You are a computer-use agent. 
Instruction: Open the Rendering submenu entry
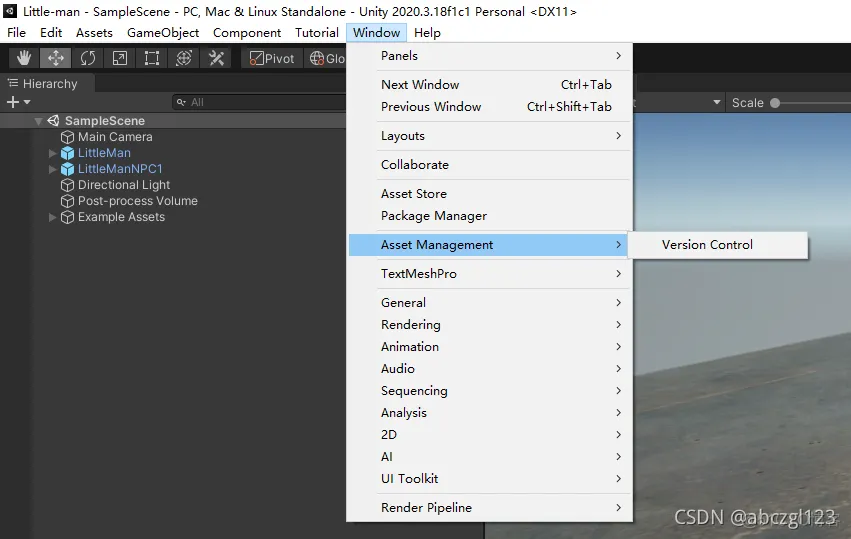pos(410,324)
